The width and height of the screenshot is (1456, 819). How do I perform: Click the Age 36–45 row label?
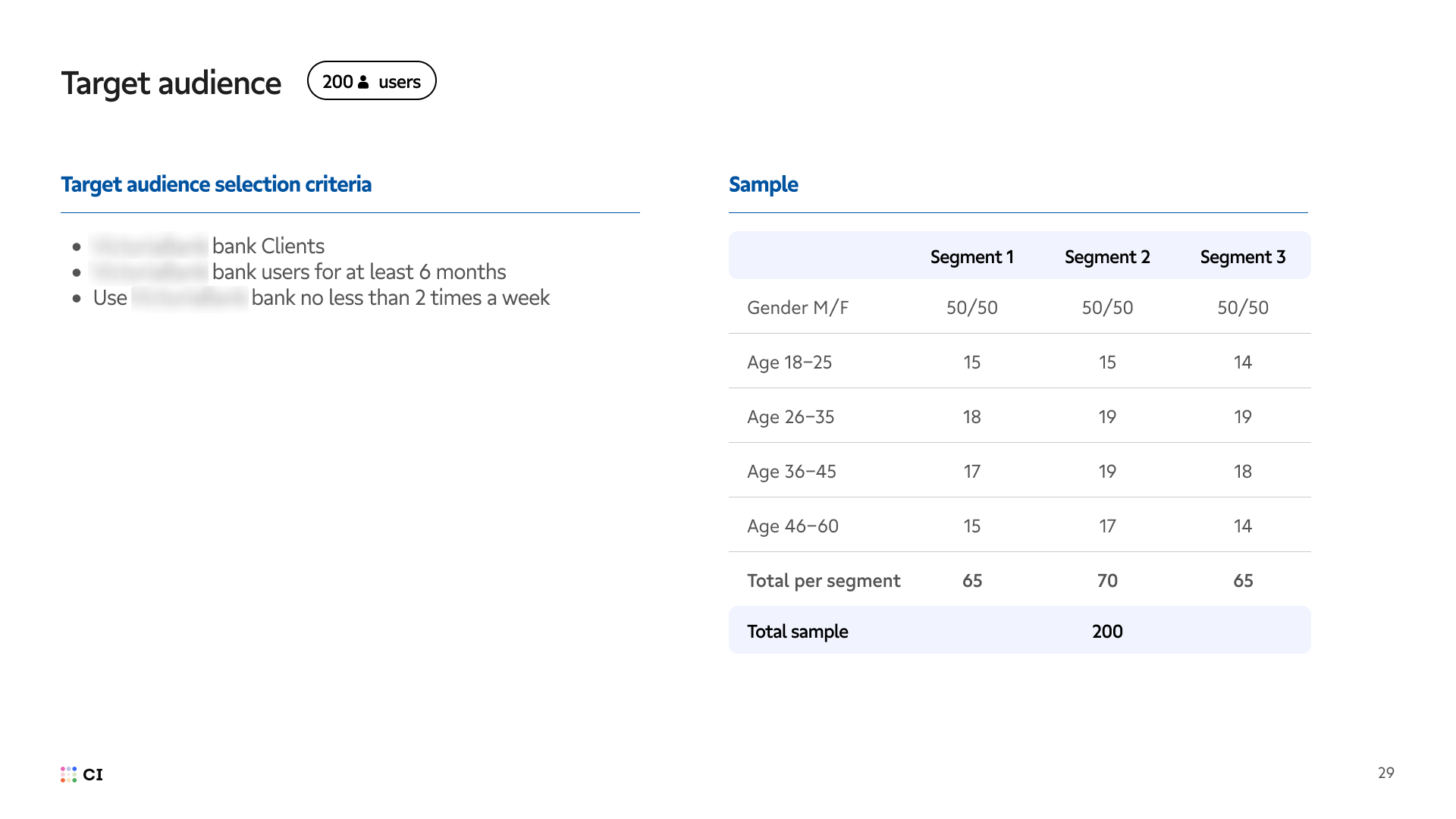tap(791, 471)
